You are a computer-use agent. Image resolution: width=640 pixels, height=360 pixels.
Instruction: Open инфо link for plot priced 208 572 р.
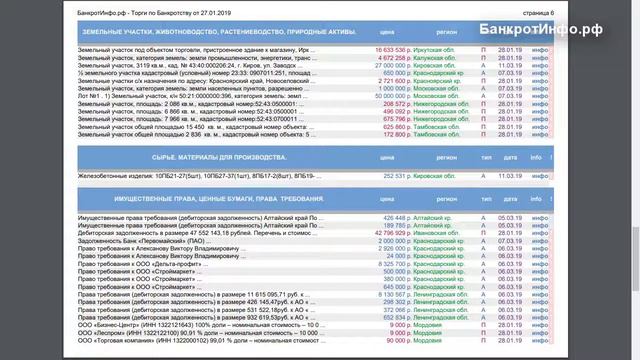tap(540, 104)
